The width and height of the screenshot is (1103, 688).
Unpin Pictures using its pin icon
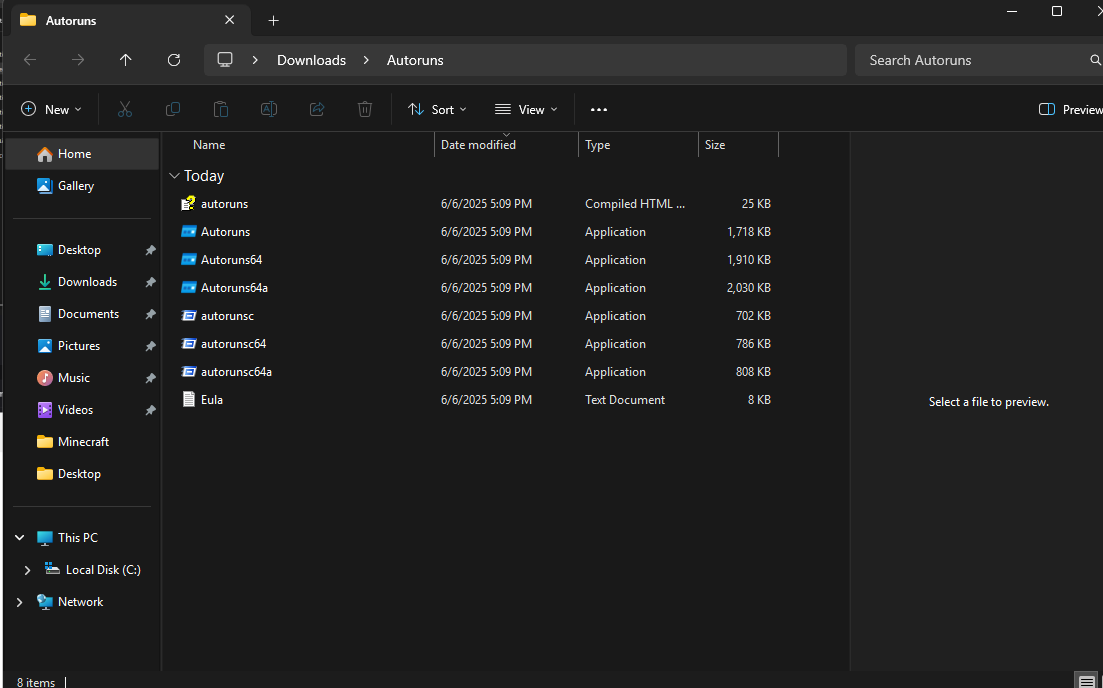[150, 346]
